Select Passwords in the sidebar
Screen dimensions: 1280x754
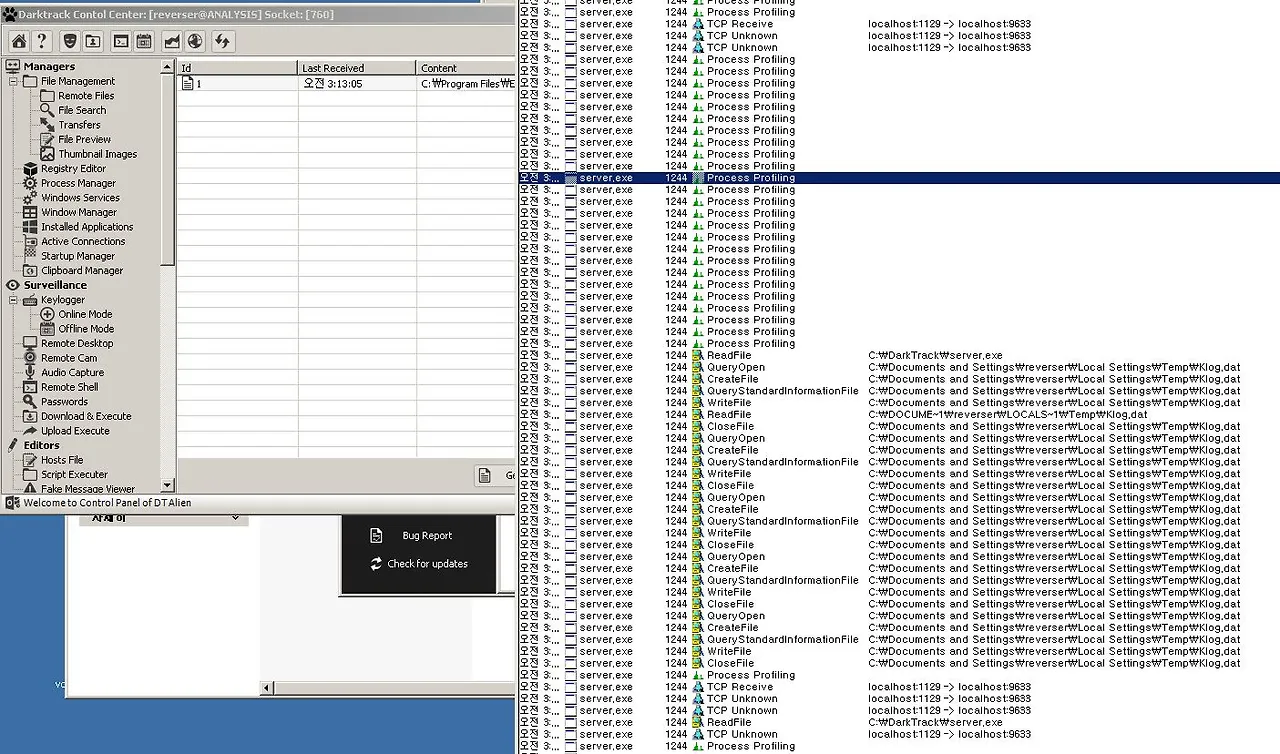(x=64, y=402)
